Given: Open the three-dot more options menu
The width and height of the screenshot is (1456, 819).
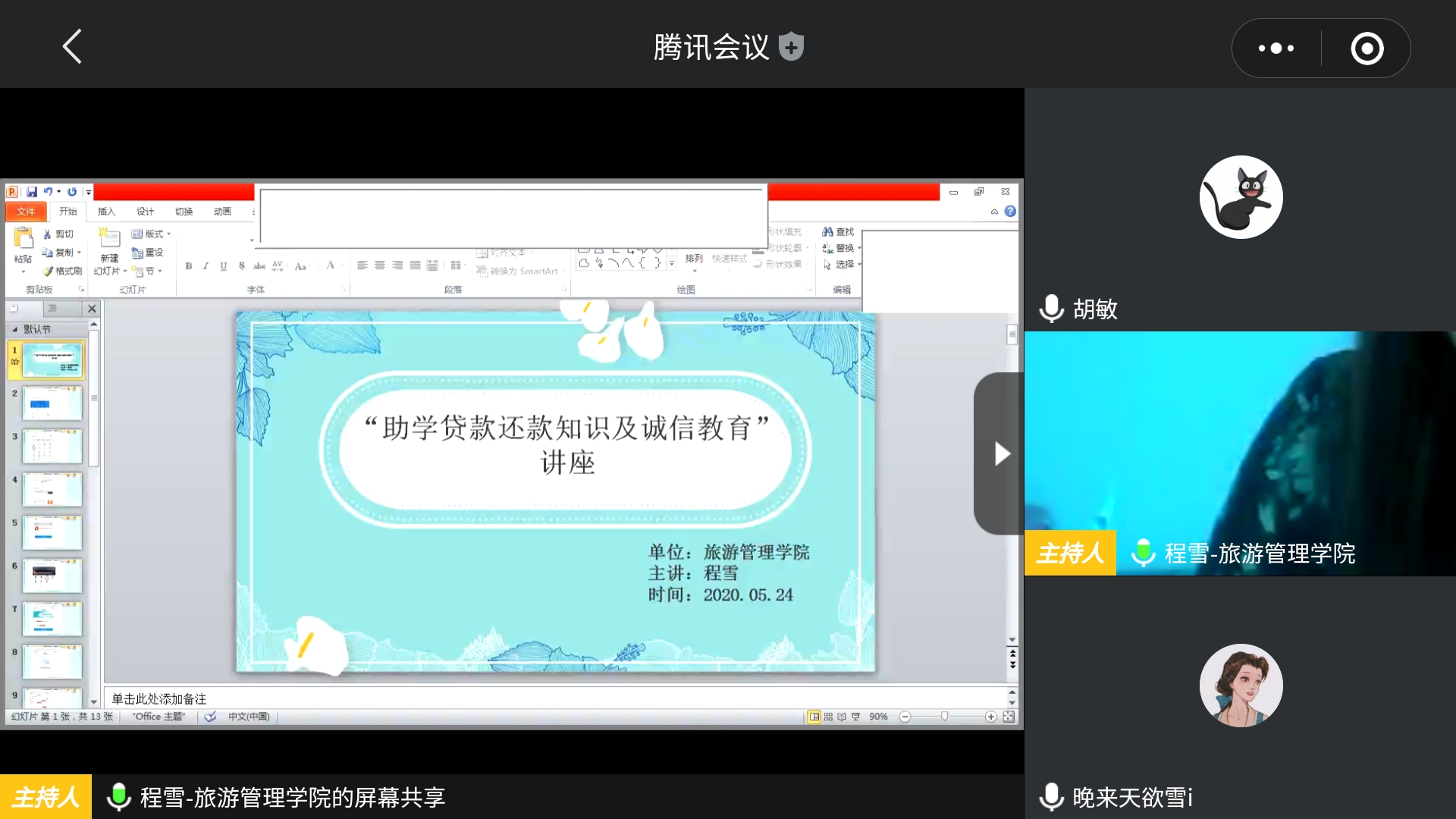Looking at the screenshot, I should (x=1276, y=48).
